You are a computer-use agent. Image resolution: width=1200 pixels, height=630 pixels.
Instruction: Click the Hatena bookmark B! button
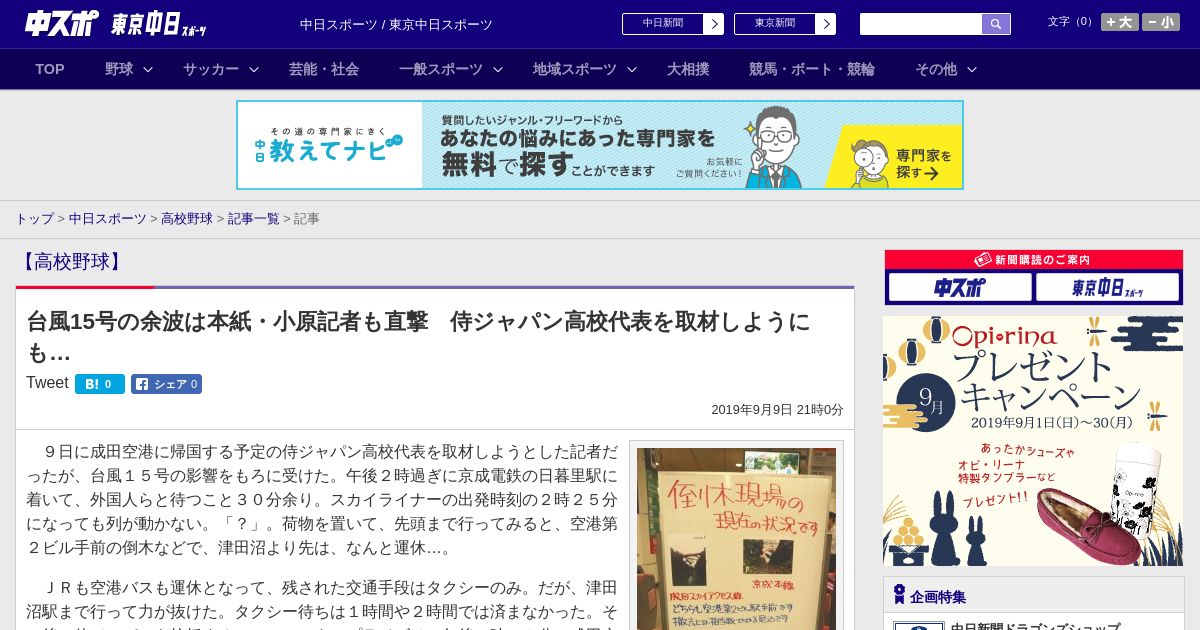click(100, 384)
